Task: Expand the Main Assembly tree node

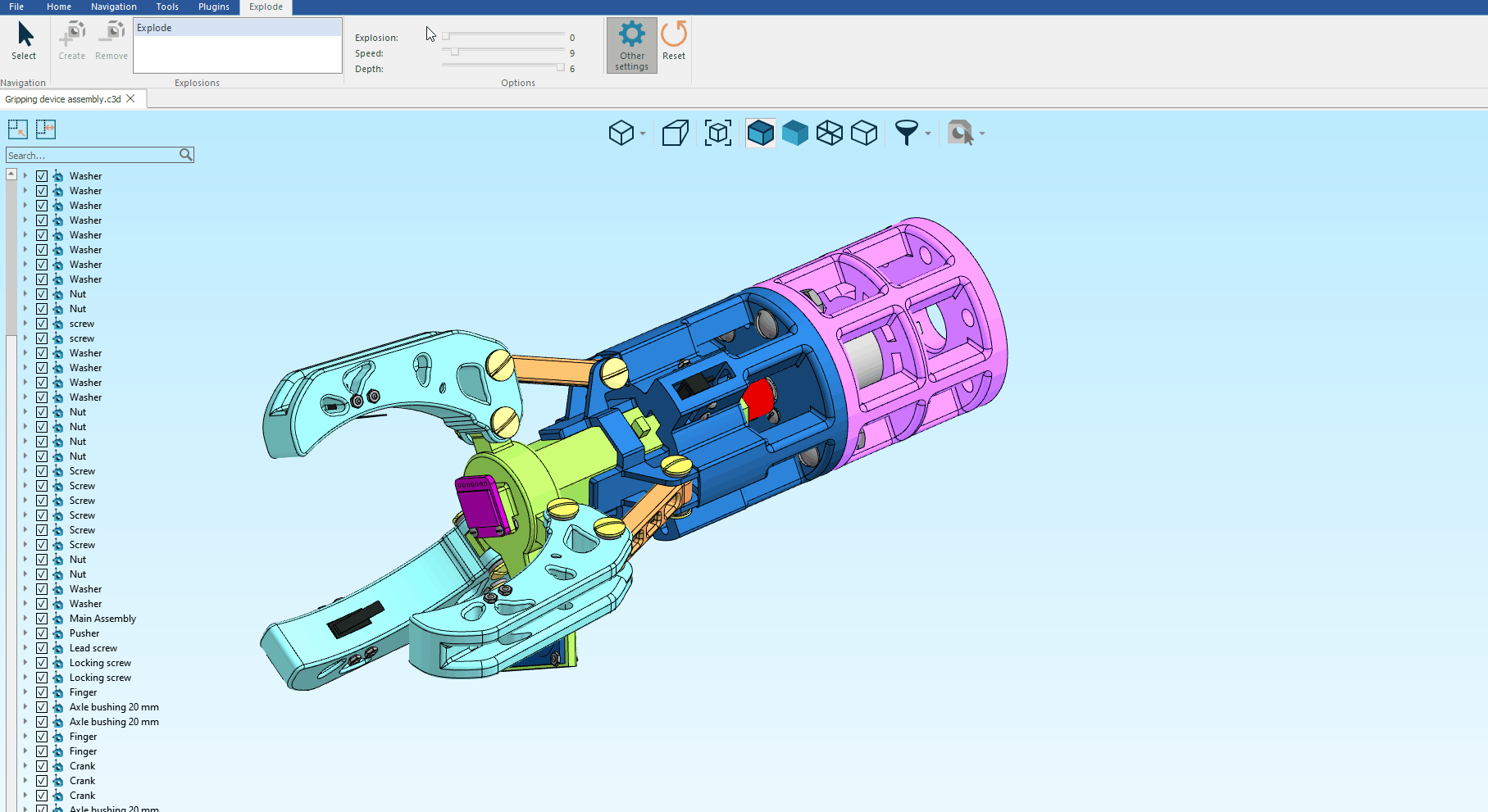Action: tap(25, 619)
